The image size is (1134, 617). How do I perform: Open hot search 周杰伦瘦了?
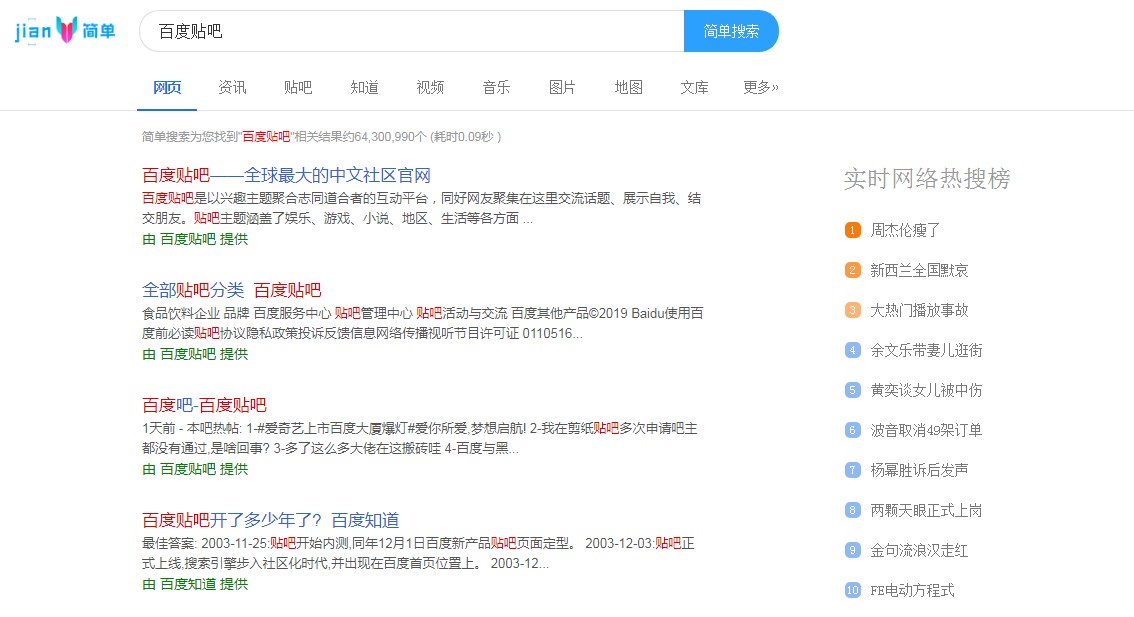coord(905,230)
